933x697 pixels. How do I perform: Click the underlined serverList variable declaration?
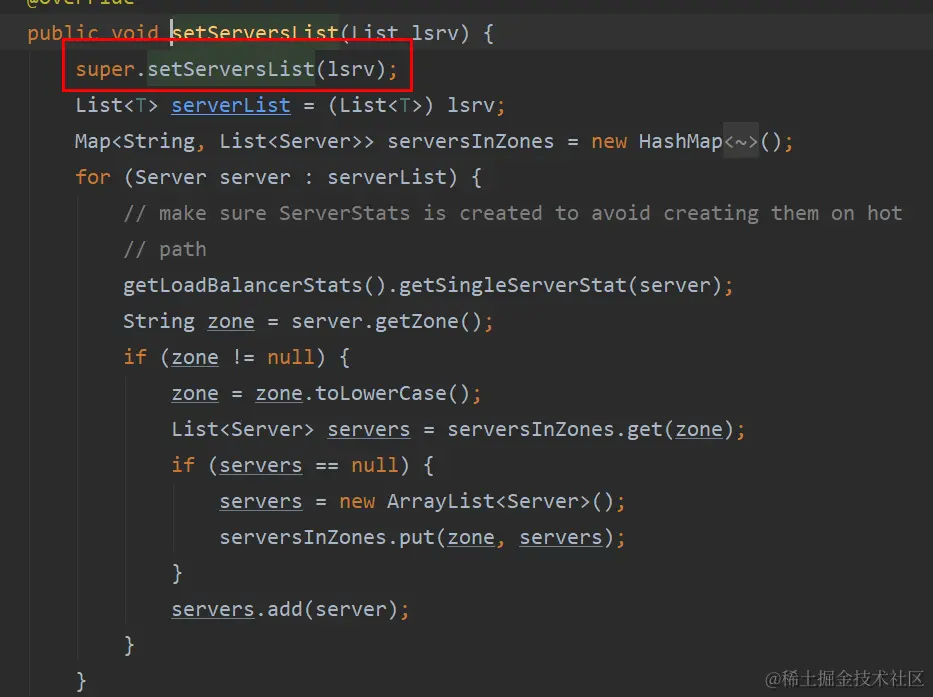coord(231,105)
